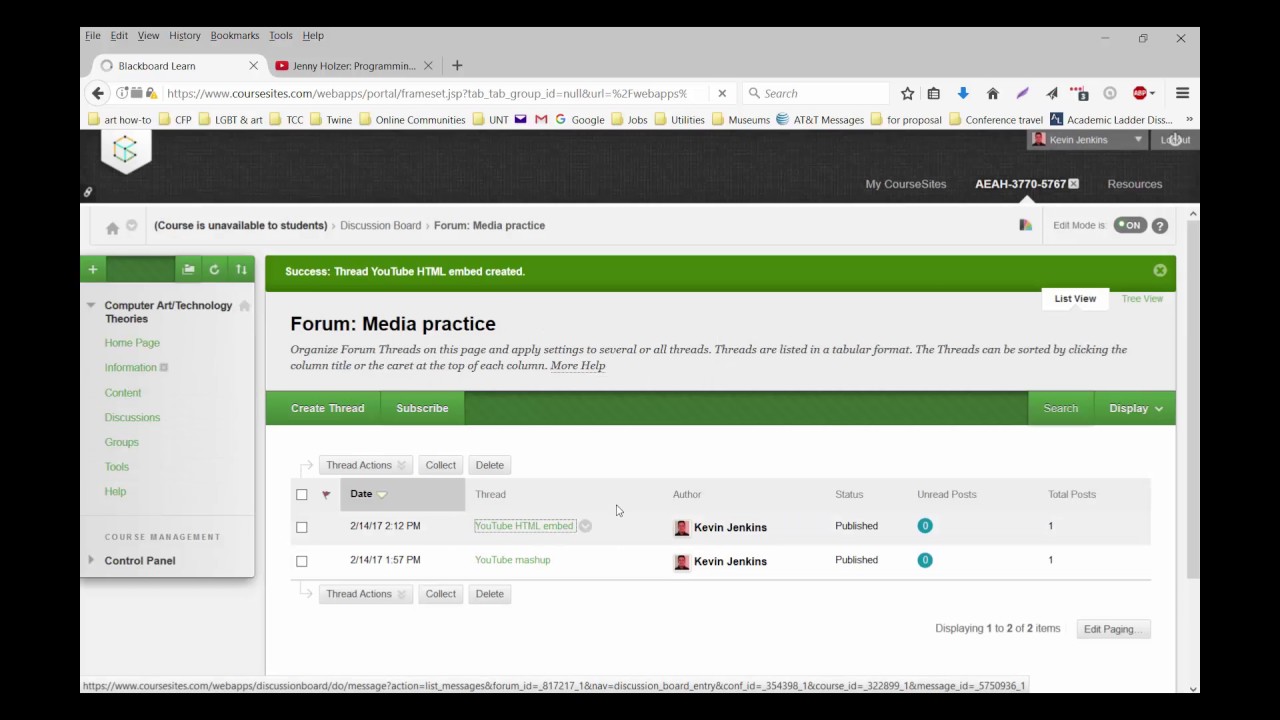The width and height of the screenshot is (1280, 720).
Task: Click the folder view icon in course menu
Action: click(x=188, y=269)
